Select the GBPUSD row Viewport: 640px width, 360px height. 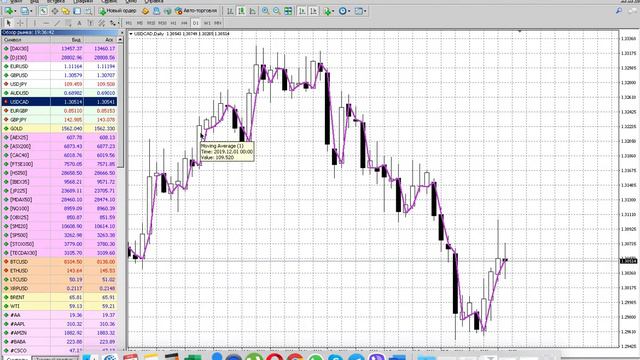click(59, 75)
